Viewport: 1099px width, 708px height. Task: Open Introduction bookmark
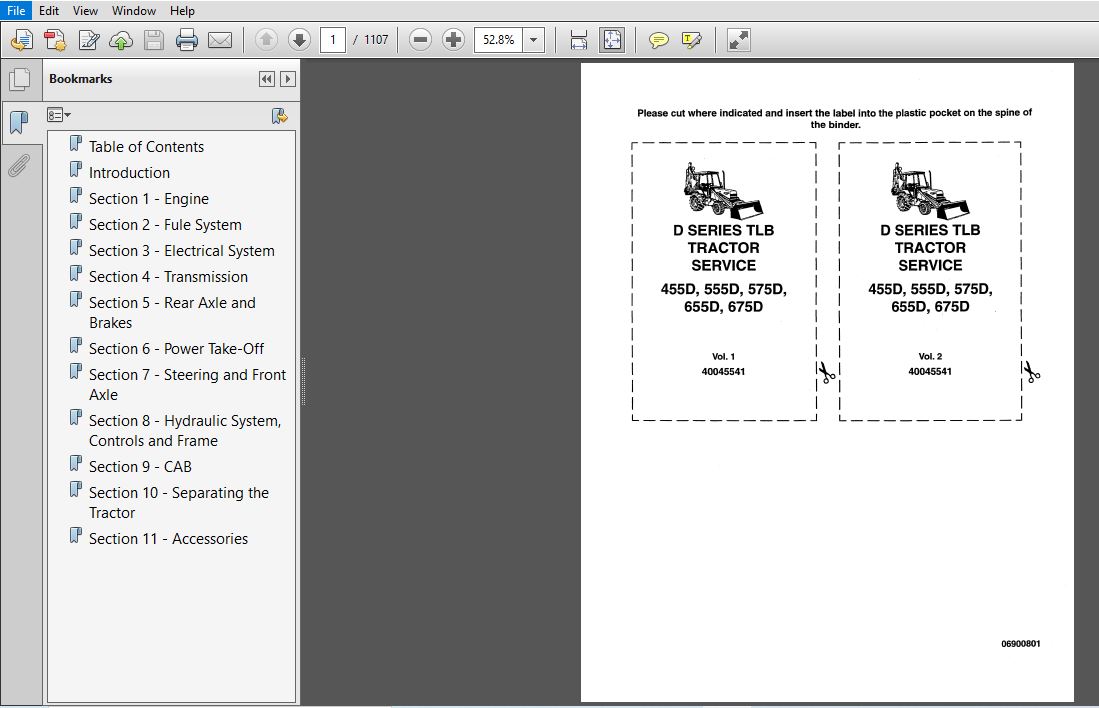130,172
